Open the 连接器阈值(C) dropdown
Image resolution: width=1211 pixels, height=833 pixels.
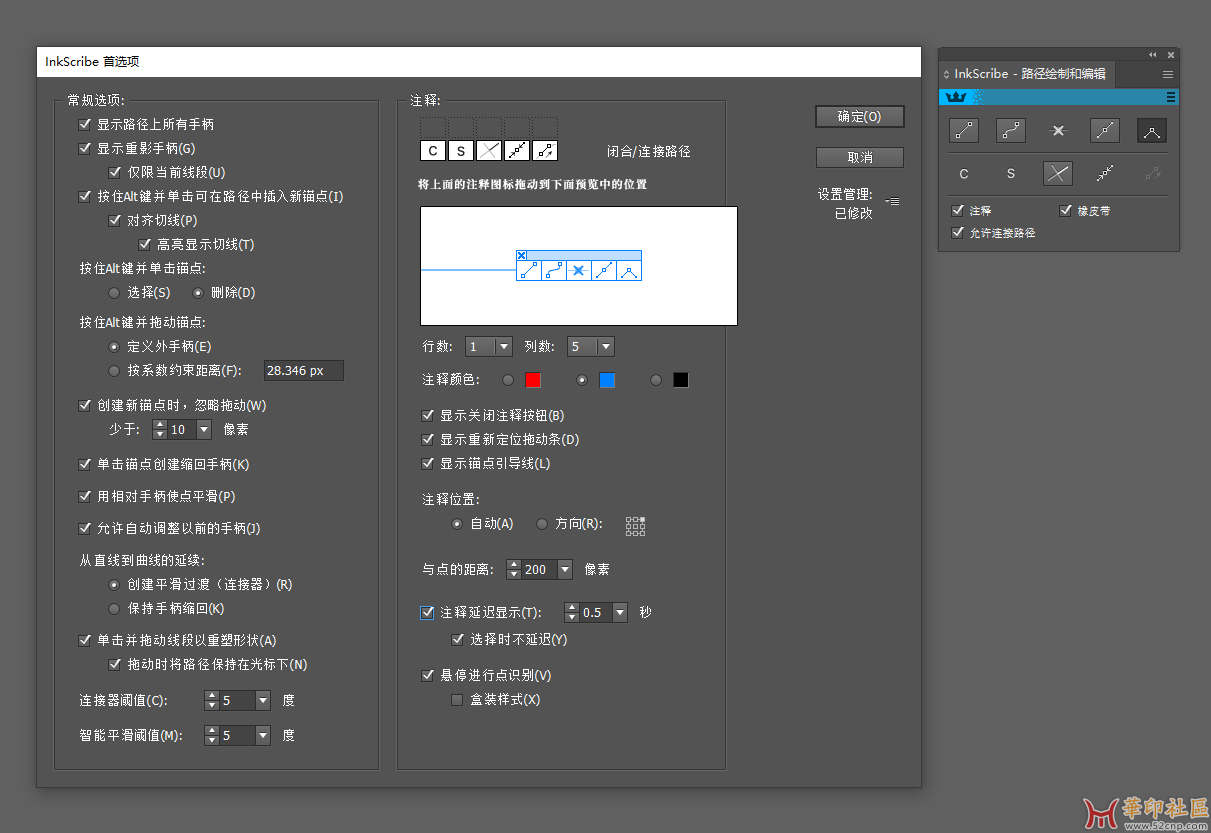point(263,700)
